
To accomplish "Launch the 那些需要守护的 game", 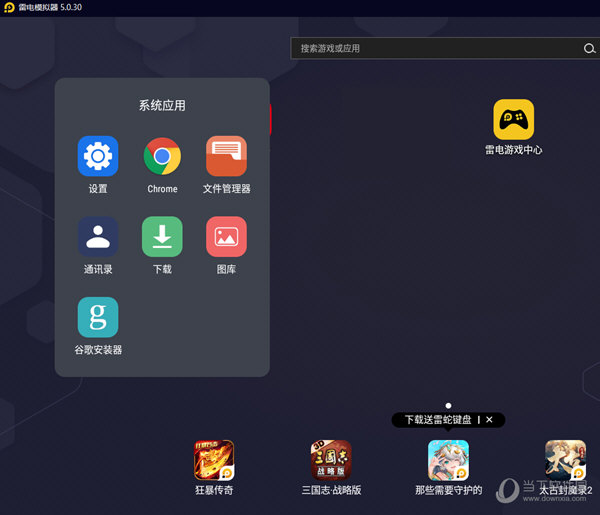I will [x=448, y=460].
